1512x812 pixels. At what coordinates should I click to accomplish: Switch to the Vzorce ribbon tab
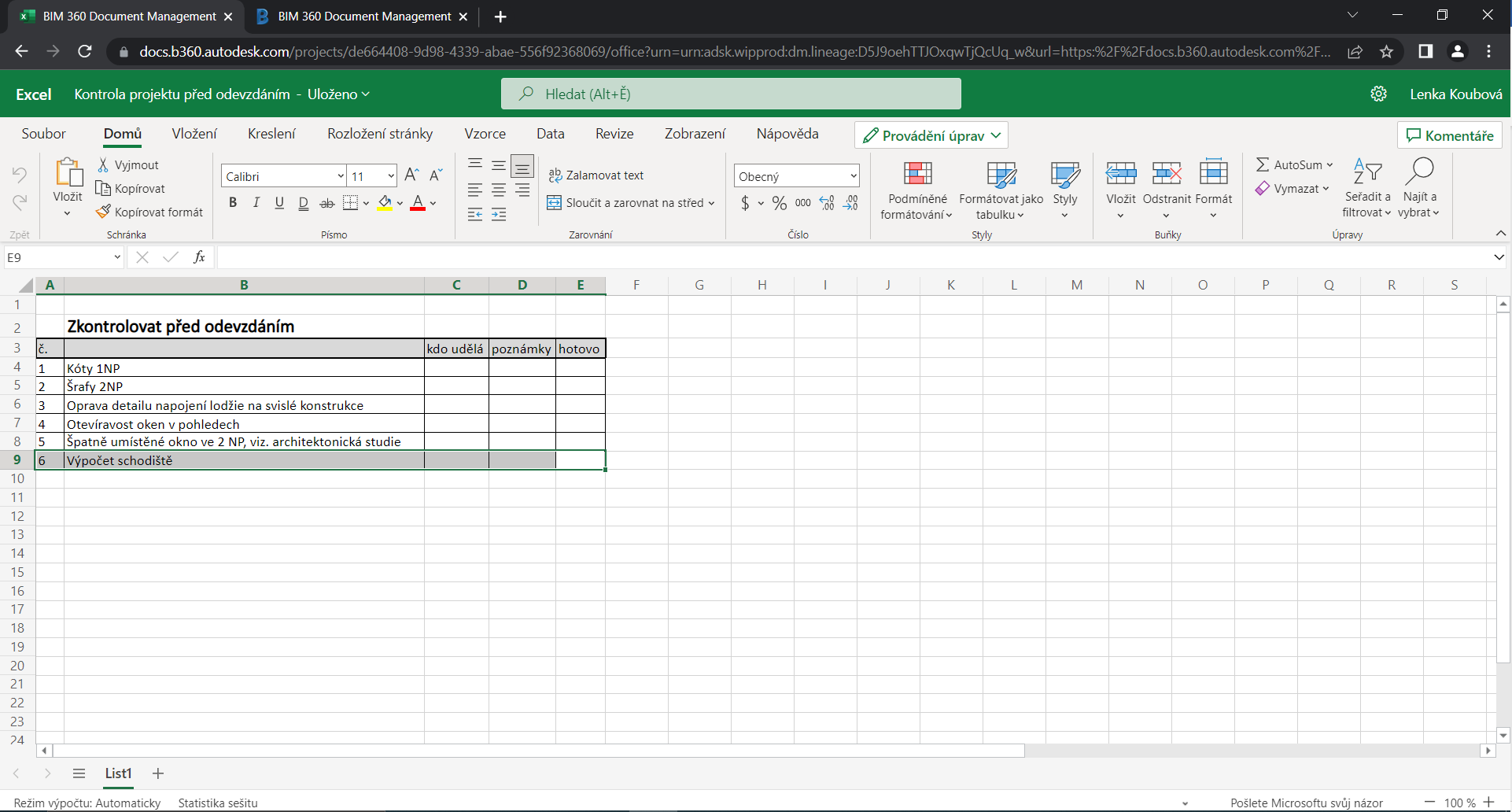[485, 134]
